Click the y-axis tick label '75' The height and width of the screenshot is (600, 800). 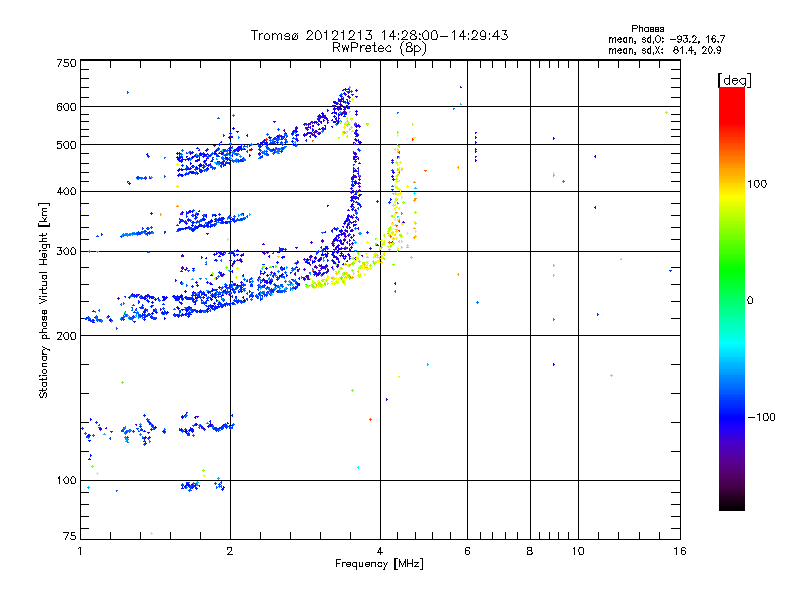click(x=70, y=536)
